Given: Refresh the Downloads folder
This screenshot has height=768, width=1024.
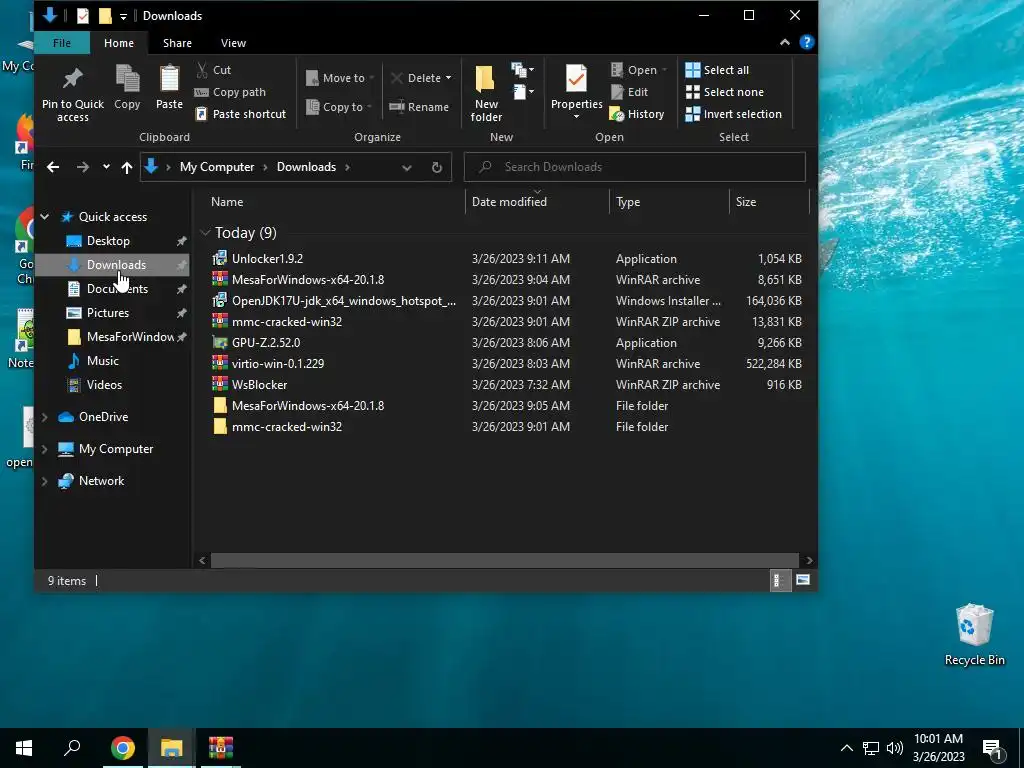Looking at the screenshot, I should coord(437,167).
